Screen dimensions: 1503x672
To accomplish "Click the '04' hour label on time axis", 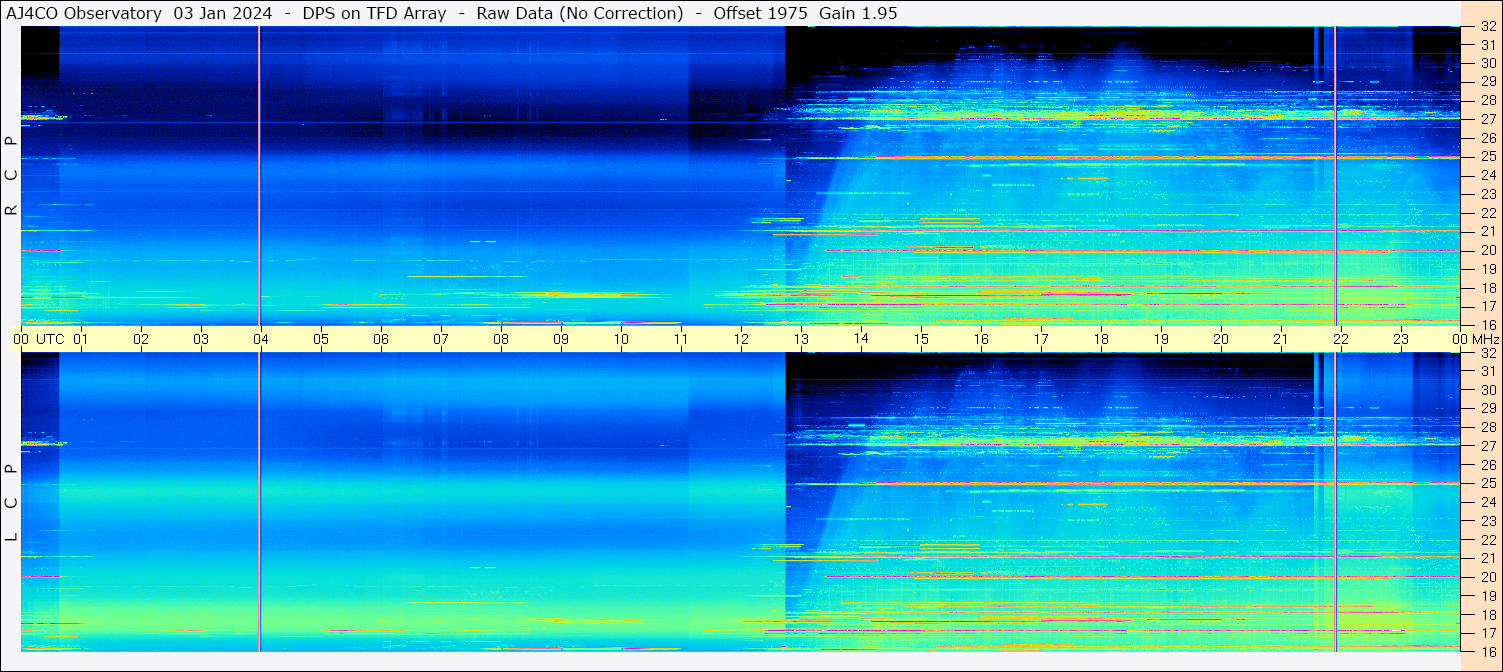I will pos(261,339).
